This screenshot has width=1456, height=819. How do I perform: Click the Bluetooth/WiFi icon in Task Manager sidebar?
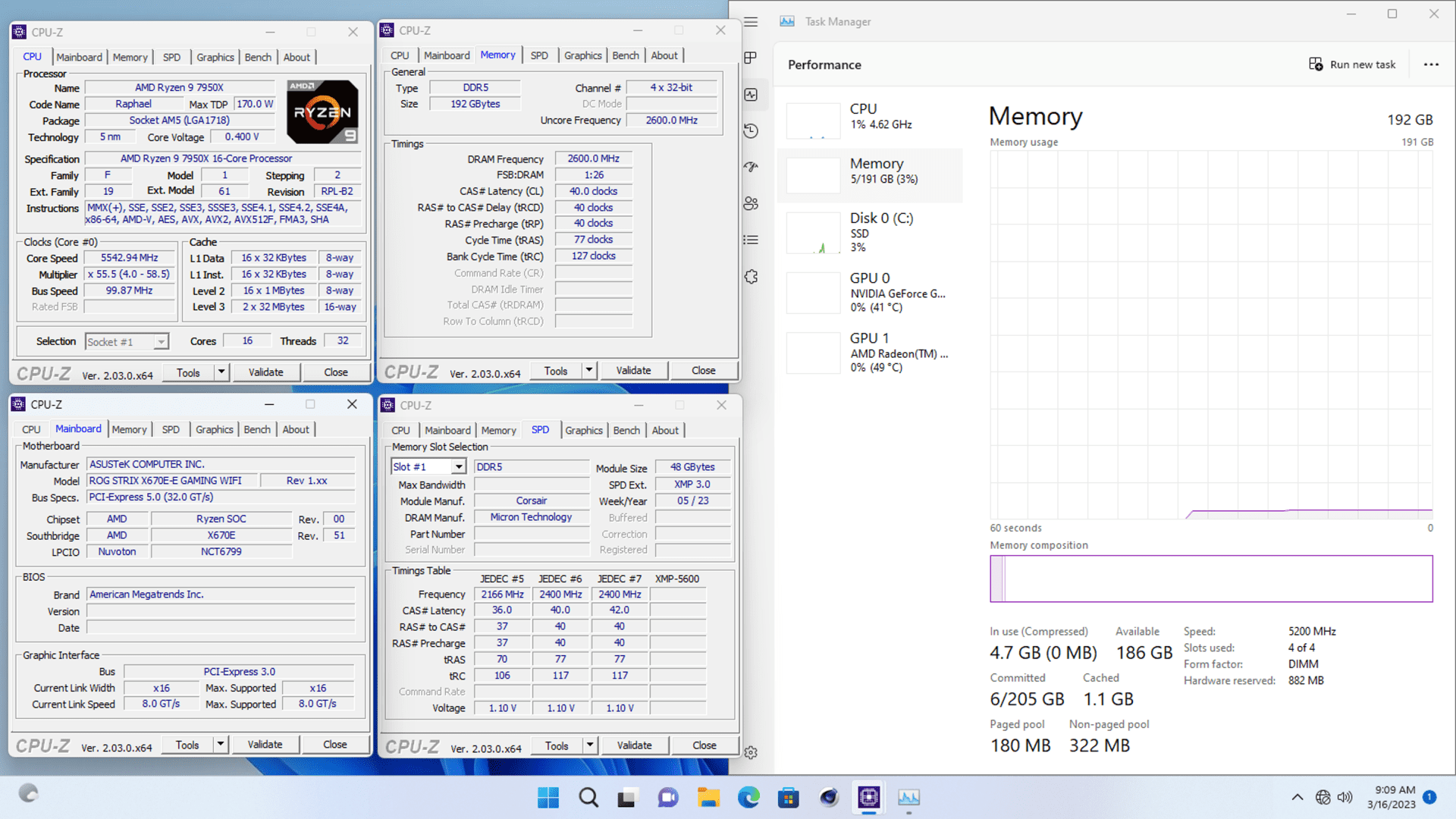(757, 170)
